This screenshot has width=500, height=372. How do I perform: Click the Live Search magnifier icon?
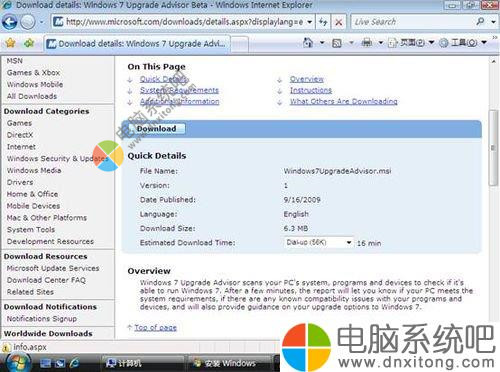(480, 22)
